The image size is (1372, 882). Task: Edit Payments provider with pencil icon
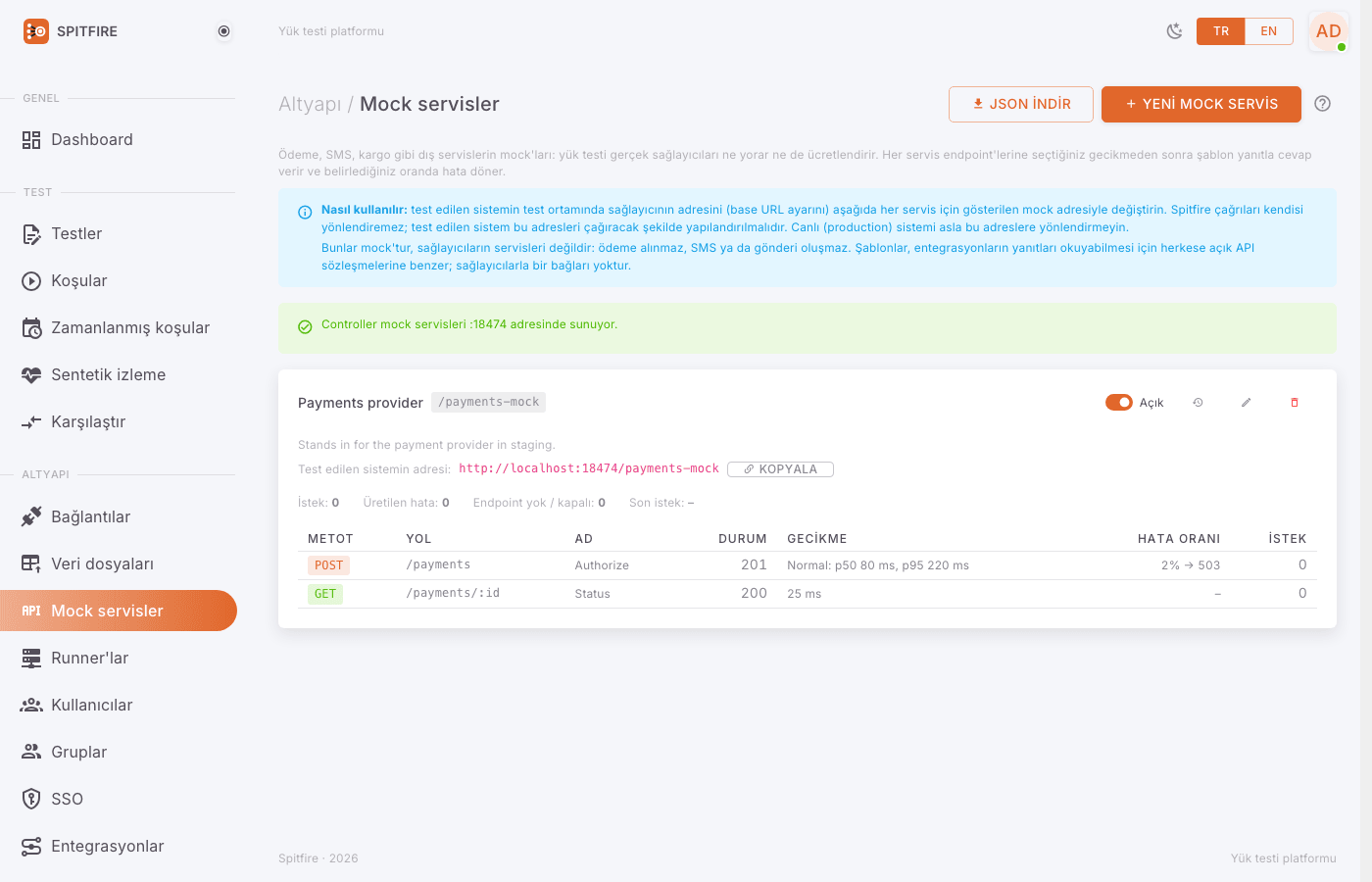click(1247, 403)
